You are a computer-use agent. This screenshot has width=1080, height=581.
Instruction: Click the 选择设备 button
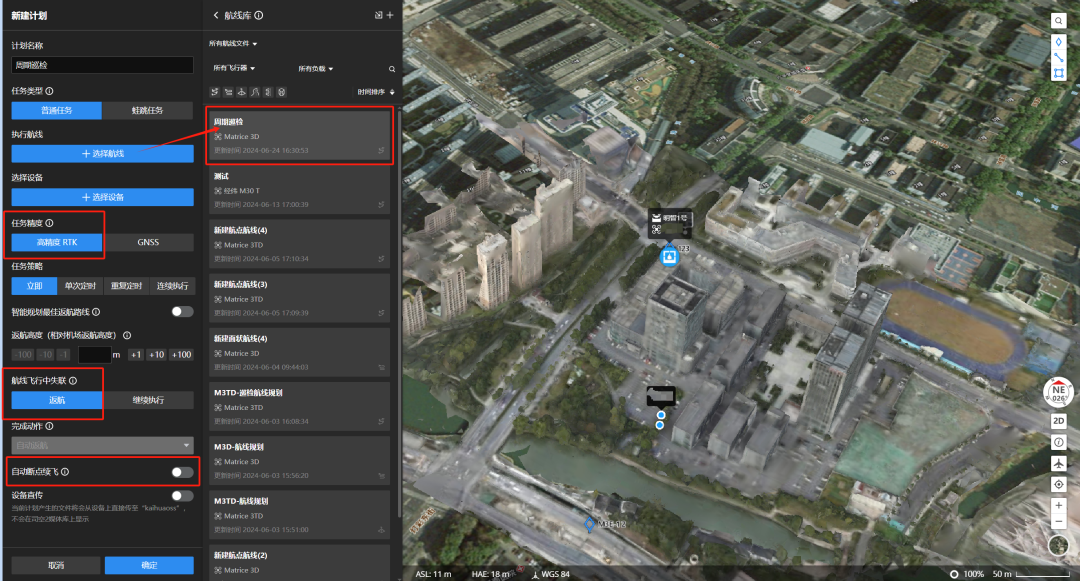tap(103, 197)
